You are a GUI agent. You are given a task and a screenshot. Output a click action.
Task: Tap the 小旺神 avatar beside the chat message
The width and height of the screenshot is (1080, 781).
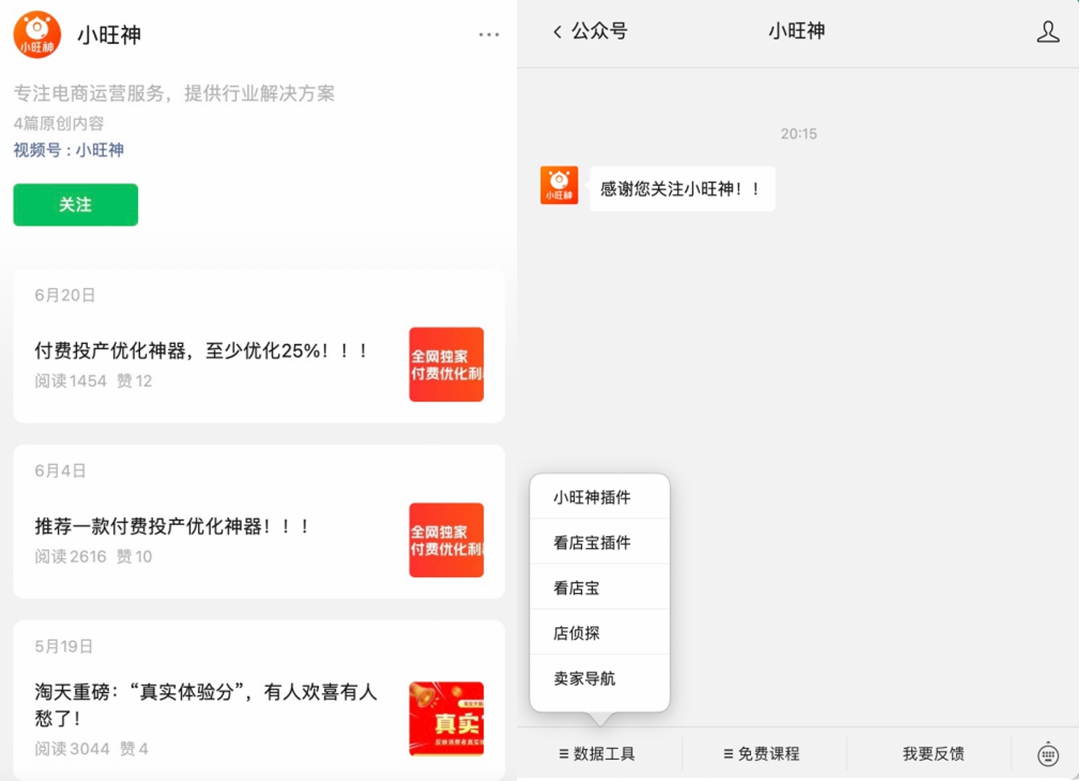point(559,185)
